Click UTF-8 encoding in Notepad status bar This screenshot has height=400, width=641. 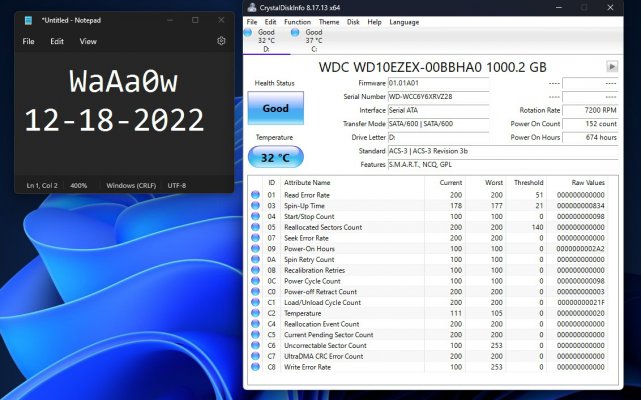pyautogui.click(x=177, y=185)
